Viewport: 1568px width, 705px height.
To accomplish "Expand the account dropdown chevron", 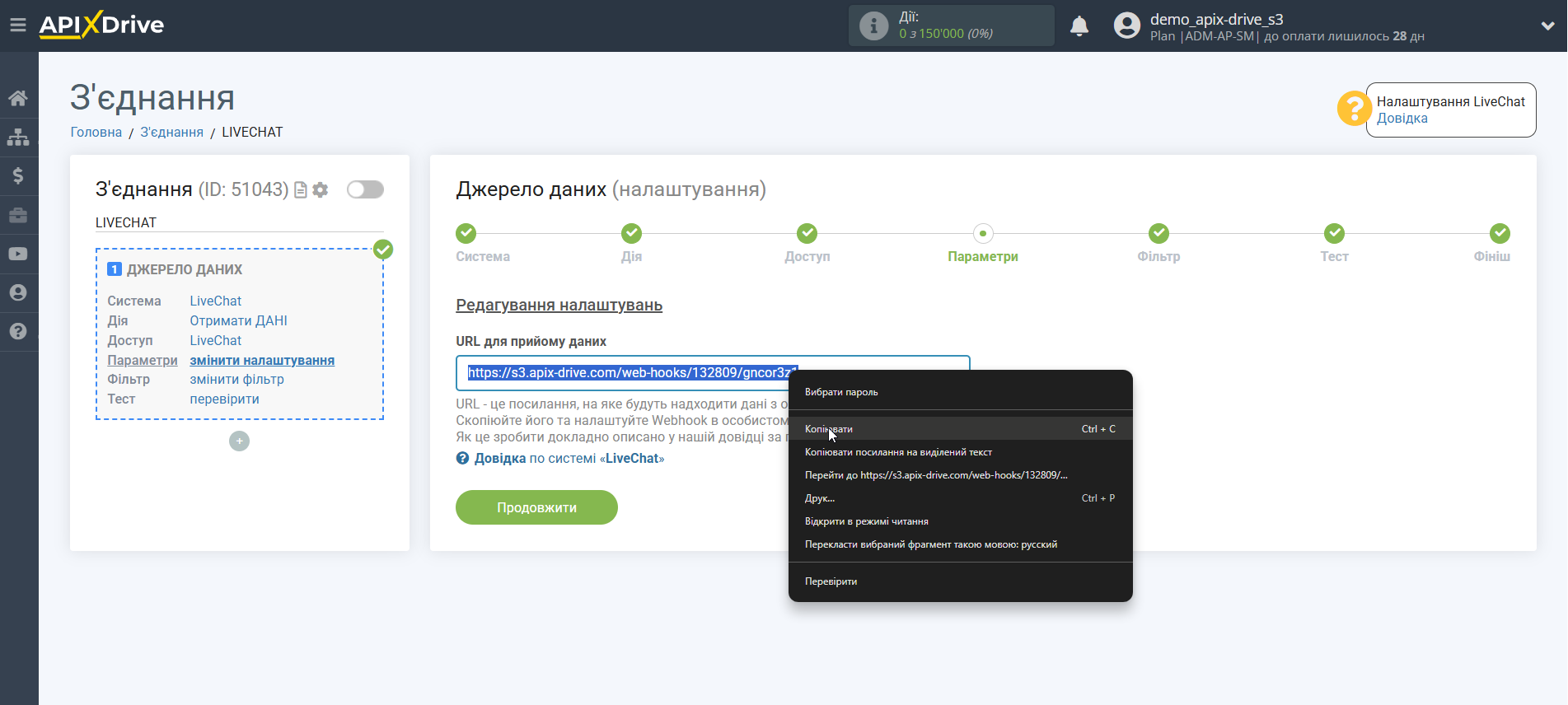I will (x=1547, y=26).
